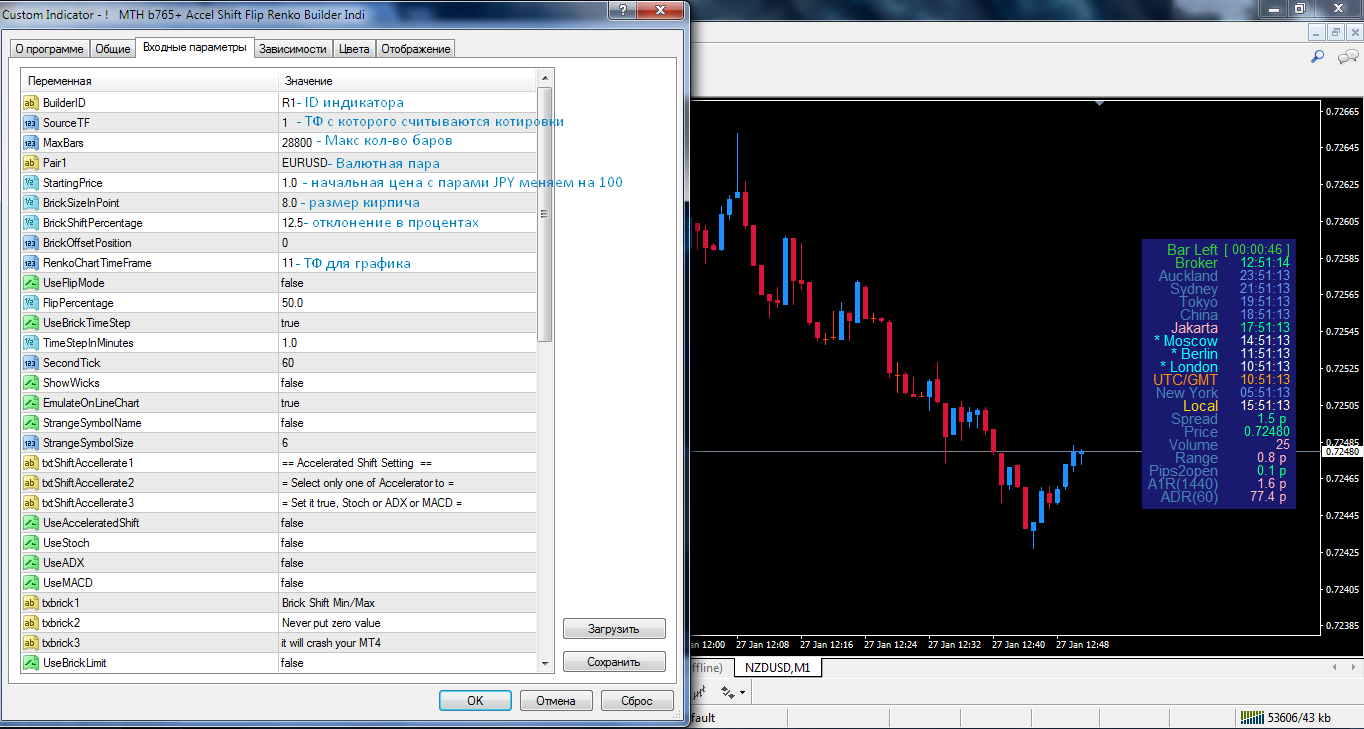Switch to the Отображение tab
1364x729 pixels.
pyautogui.click(x=416, y=49)
